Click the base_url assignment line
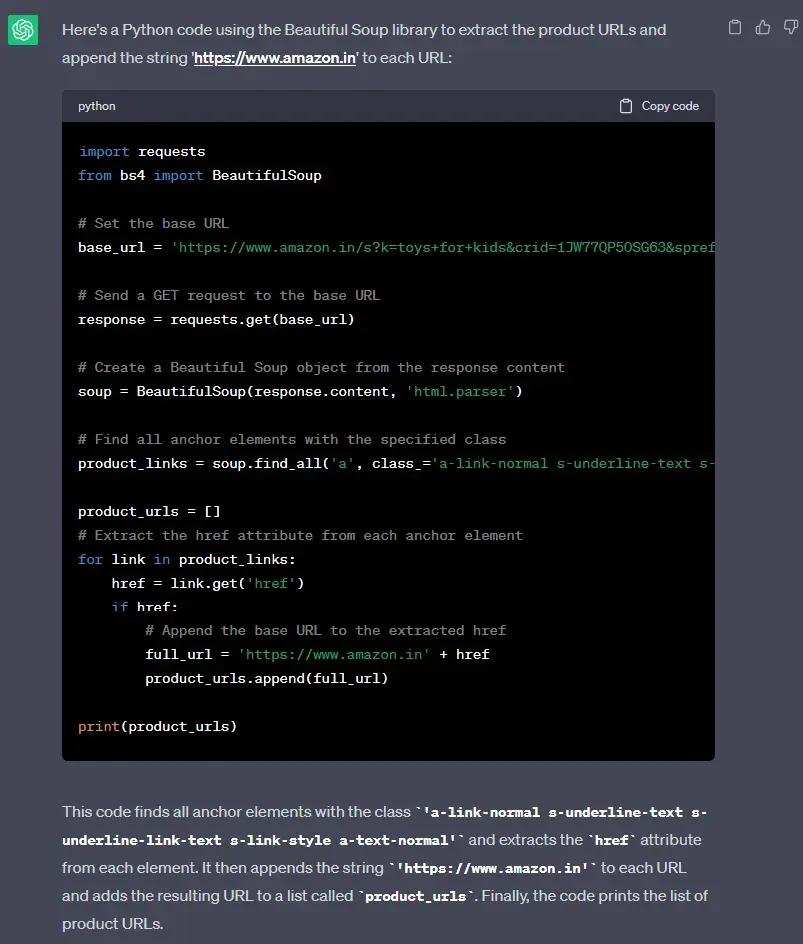This screenshot has height=944, width=803. [396, 247]
